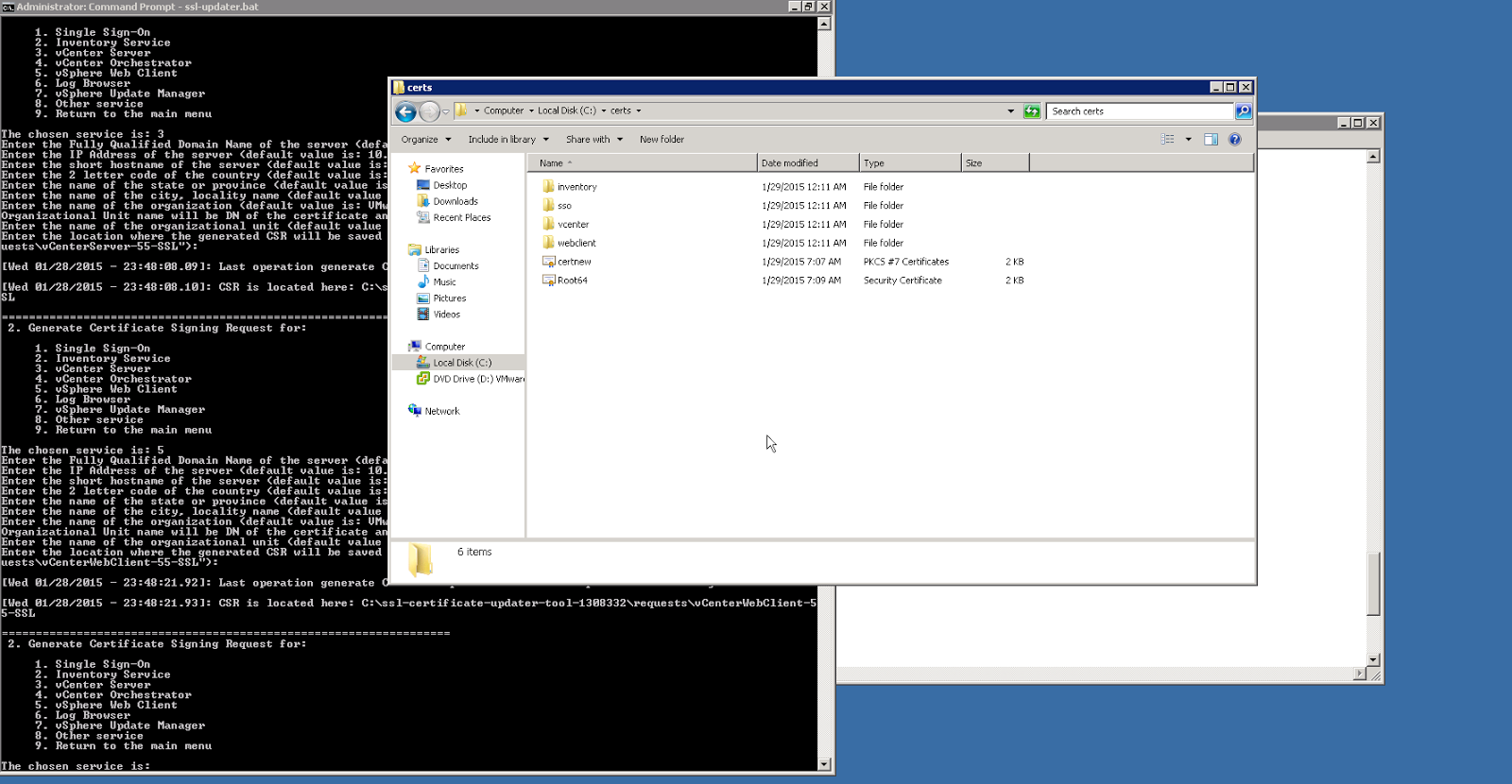Open Downloads in the Favorites list

pyautogui.click(x=455, y=201)
